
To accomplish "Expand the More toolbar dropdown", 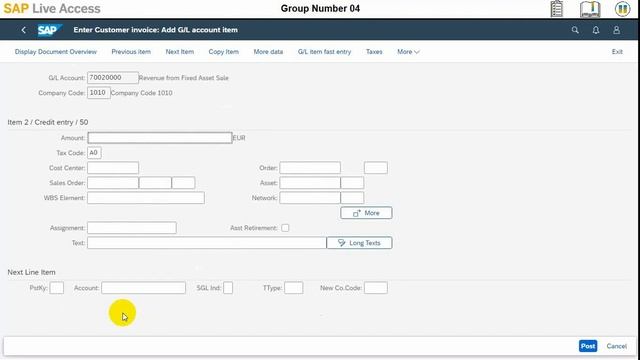I will click(x=408, y=52).
